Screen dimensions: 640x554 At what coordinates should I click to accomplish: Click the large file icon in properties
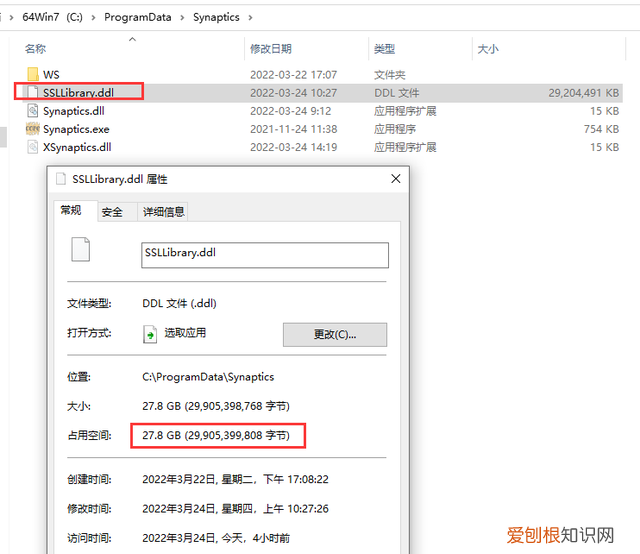(80, 249)
